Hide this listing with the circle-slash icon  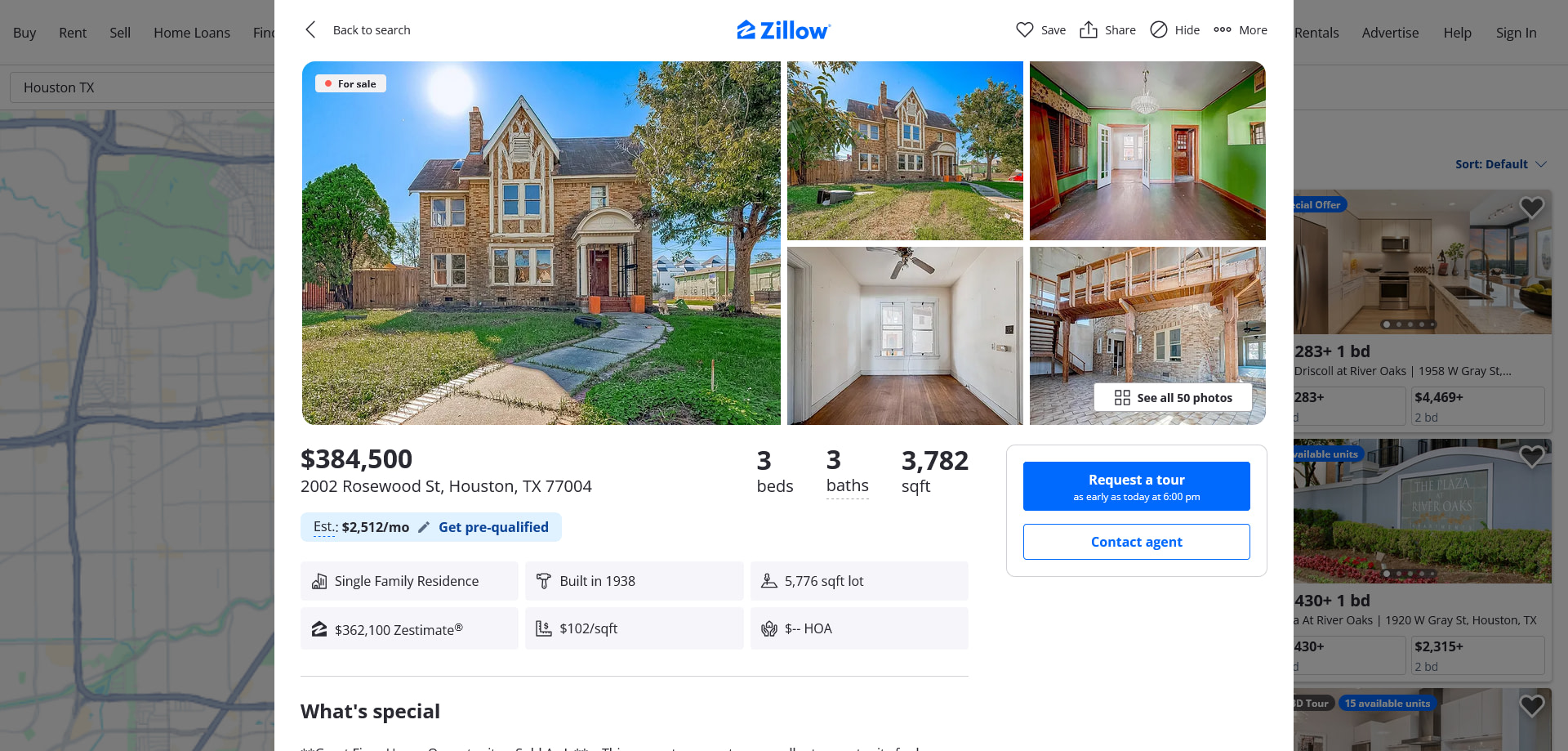(x=1158, y=30)
